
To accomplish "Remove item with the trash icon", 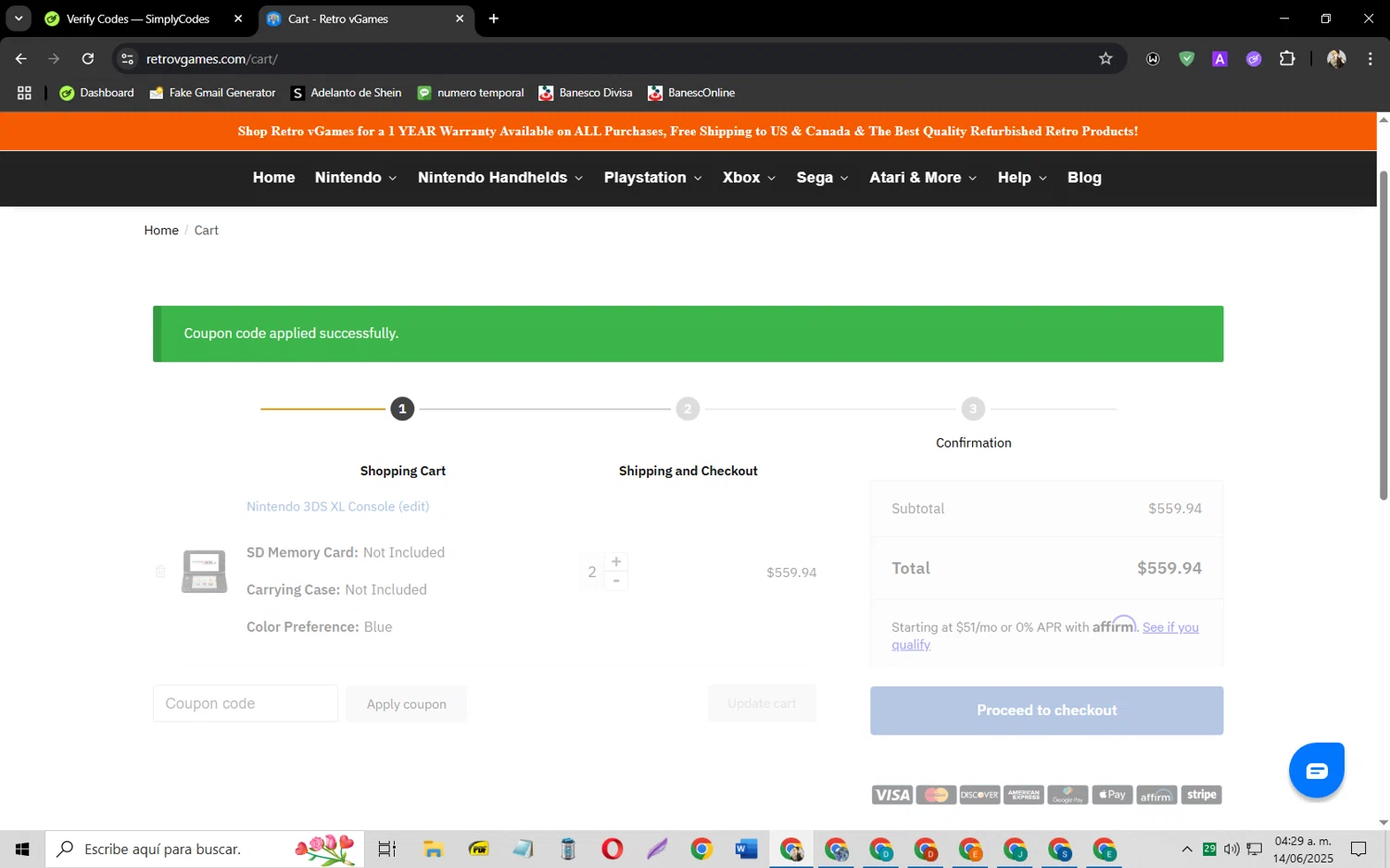I will tap(160, 572).
